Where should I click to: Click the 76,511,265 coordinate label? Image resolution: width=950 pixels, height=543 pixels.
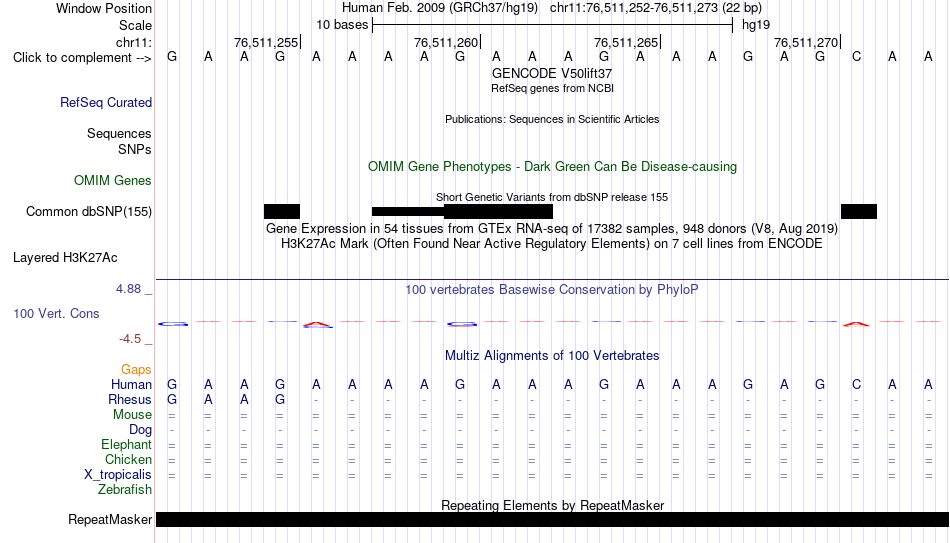626,42
